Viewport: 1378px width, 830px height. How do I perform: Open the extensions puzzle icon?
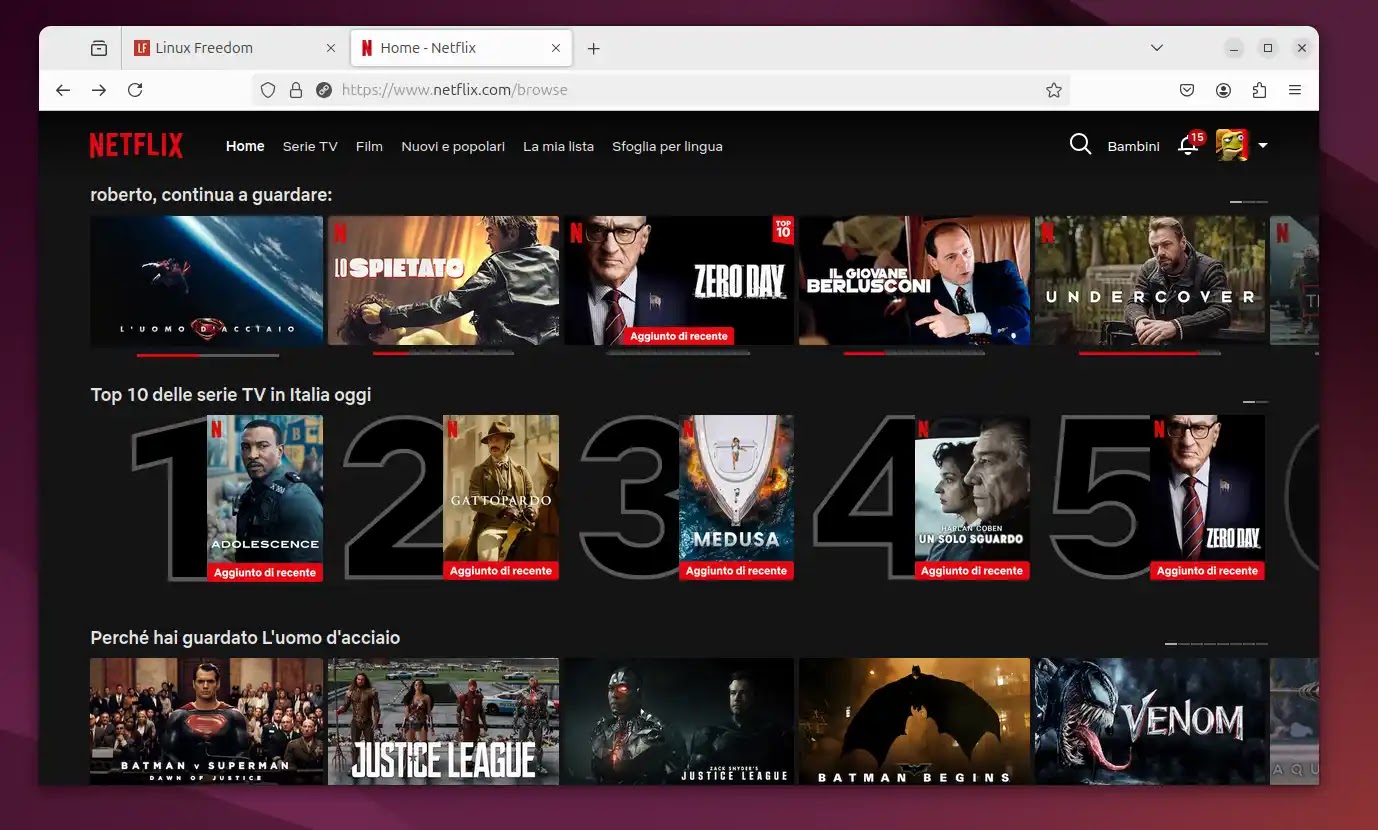1259,90
